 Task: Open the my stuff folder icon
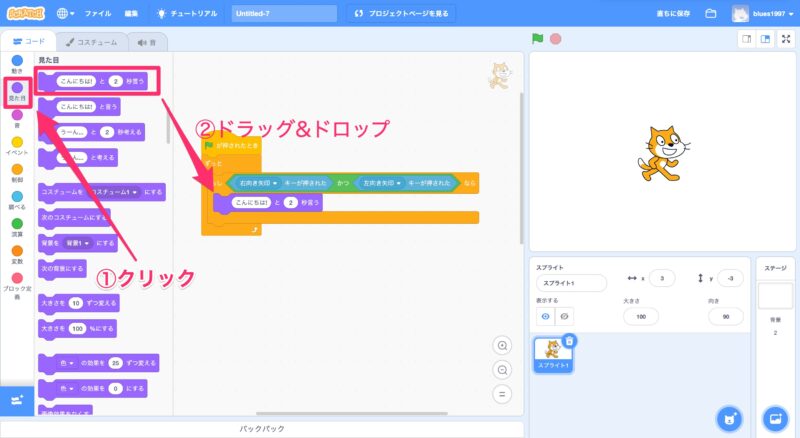pos(711,14)
